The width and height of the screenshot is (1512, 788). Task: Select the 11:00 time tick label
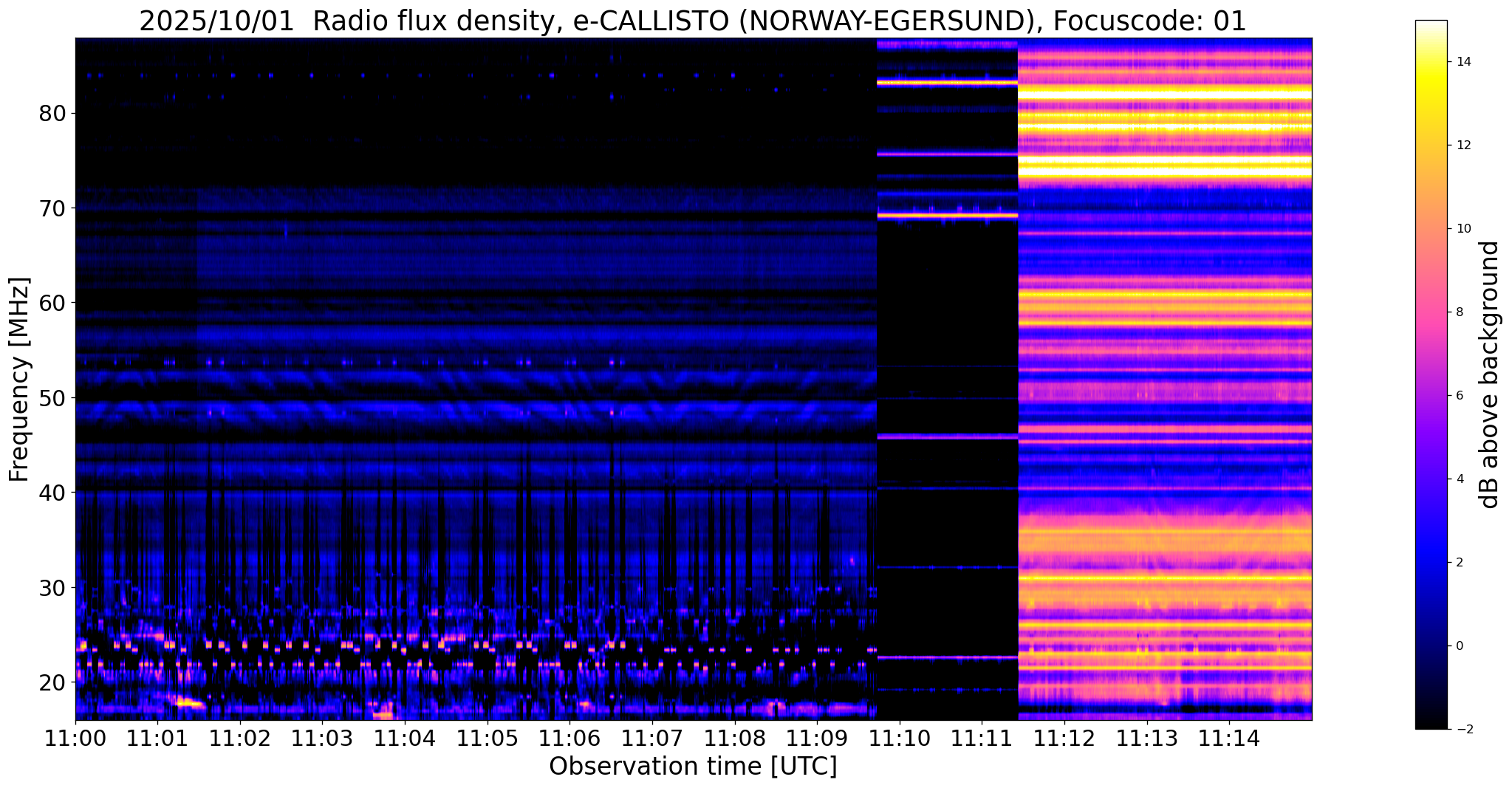(75, 739)
